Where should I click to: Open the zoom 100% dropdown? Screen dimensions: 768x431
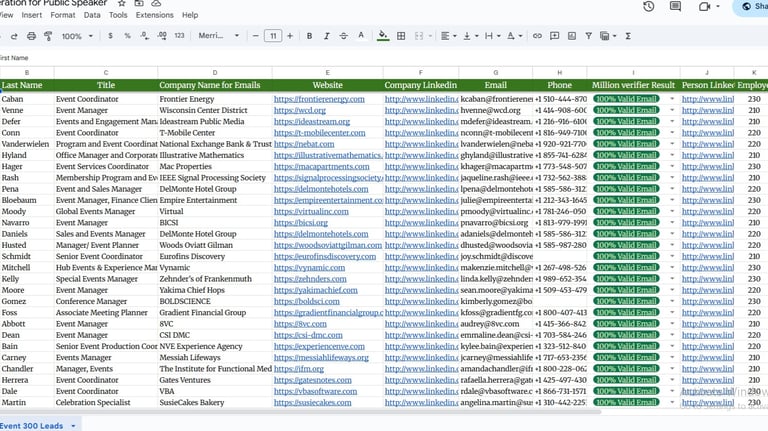[76, 36]
